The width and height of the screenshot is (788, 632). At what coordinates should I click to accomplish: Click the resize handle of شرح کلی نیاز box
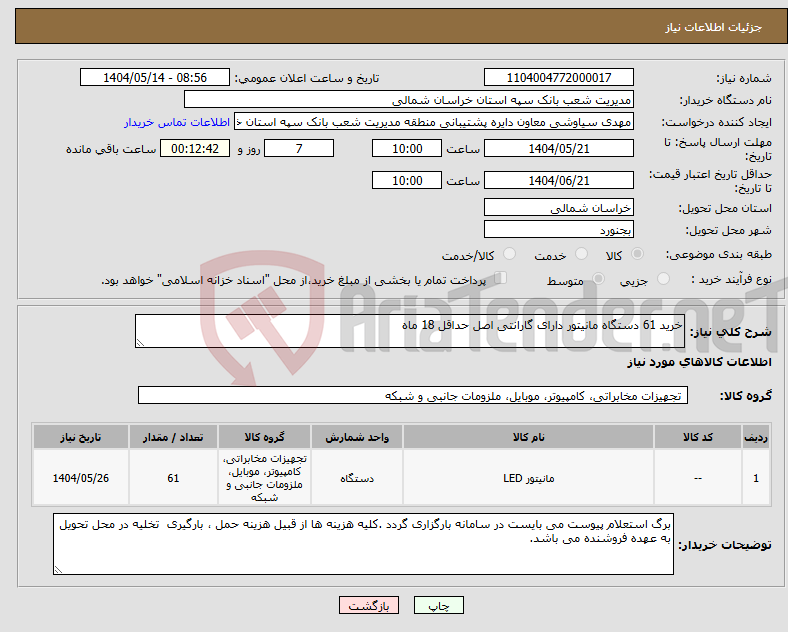coord(140,343)
